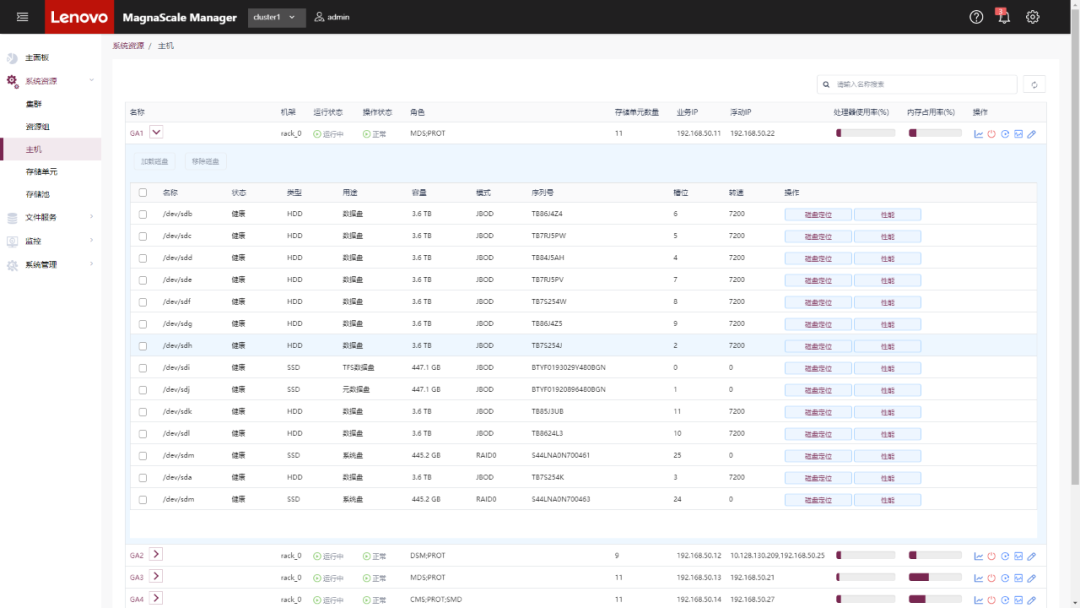Check the box for /dev/sdf

pos(143,302)
